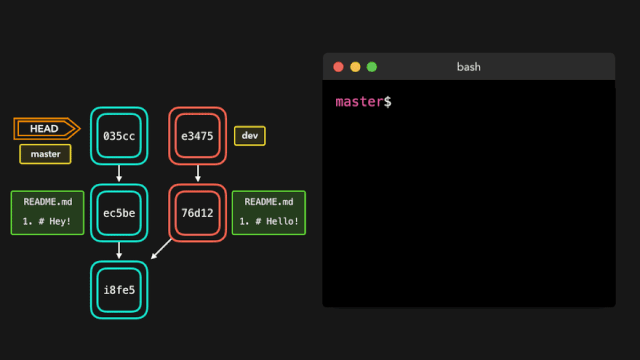Click the bash window title text
The width and height of the screenshot is (640, 360).
click(x=469, y=67)
